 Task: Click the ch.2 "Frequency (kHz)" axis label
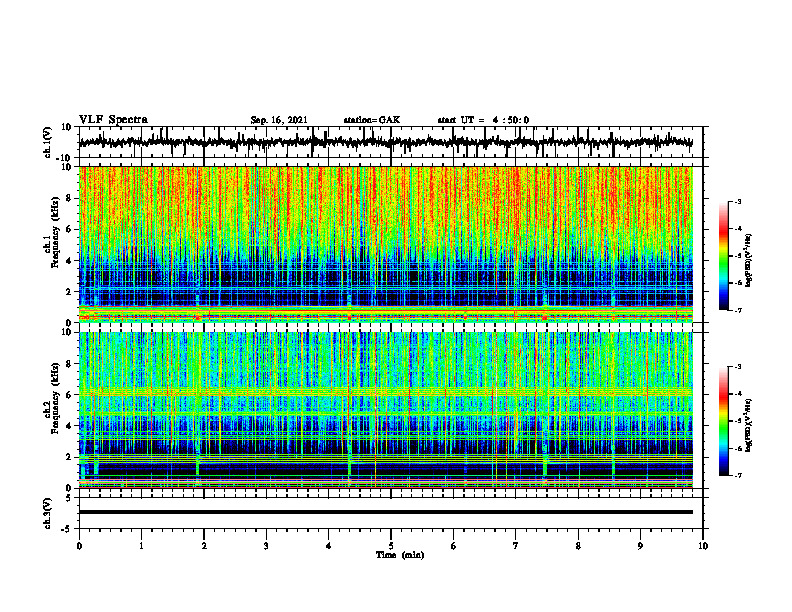(x=55, y=398)
